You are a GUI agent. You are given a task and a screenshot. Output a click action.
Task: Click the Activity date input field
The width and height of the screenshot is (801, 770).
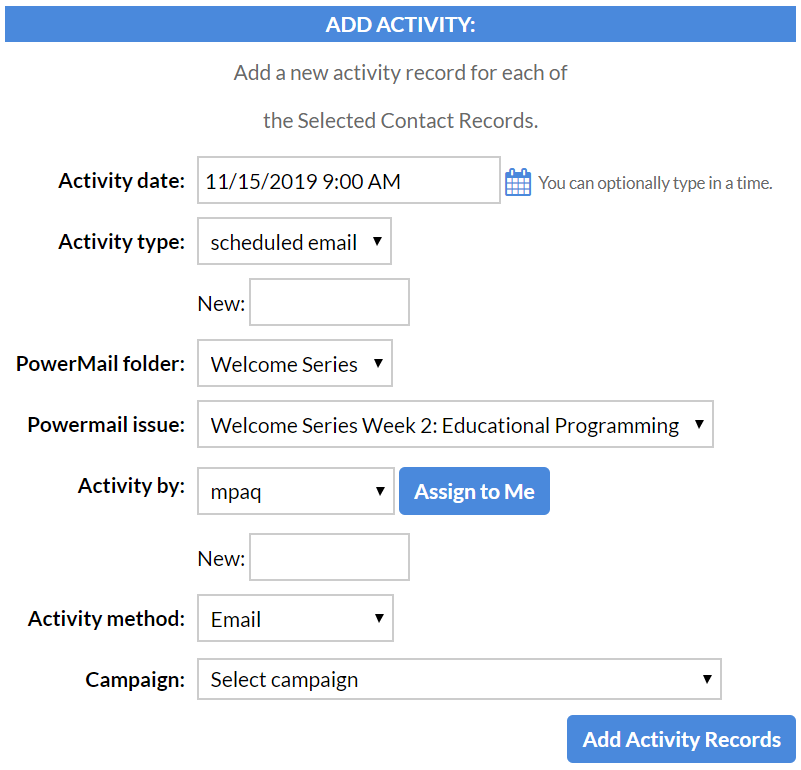click(348, 180)
